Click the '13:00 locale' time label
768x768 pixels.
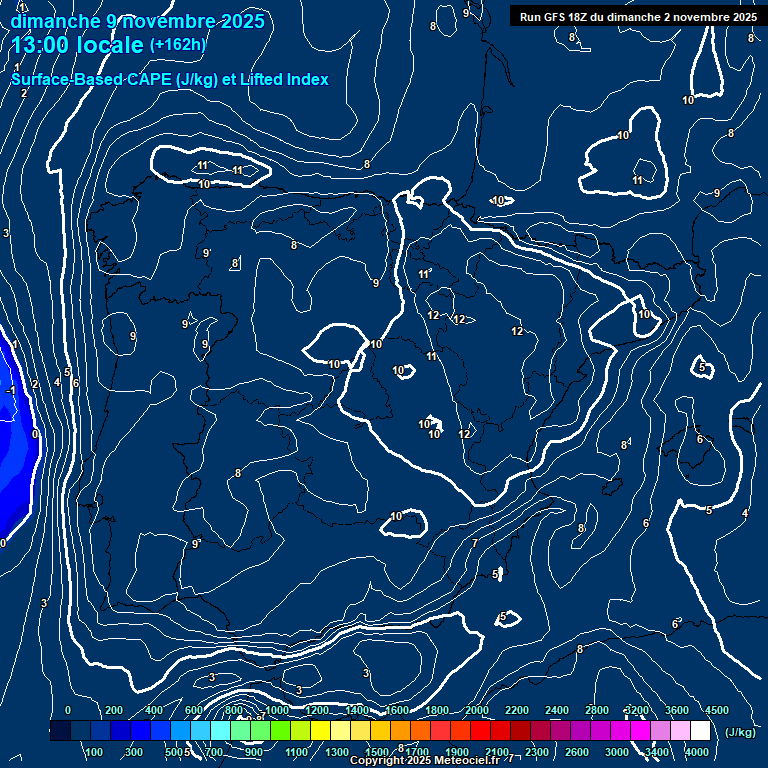77,45
